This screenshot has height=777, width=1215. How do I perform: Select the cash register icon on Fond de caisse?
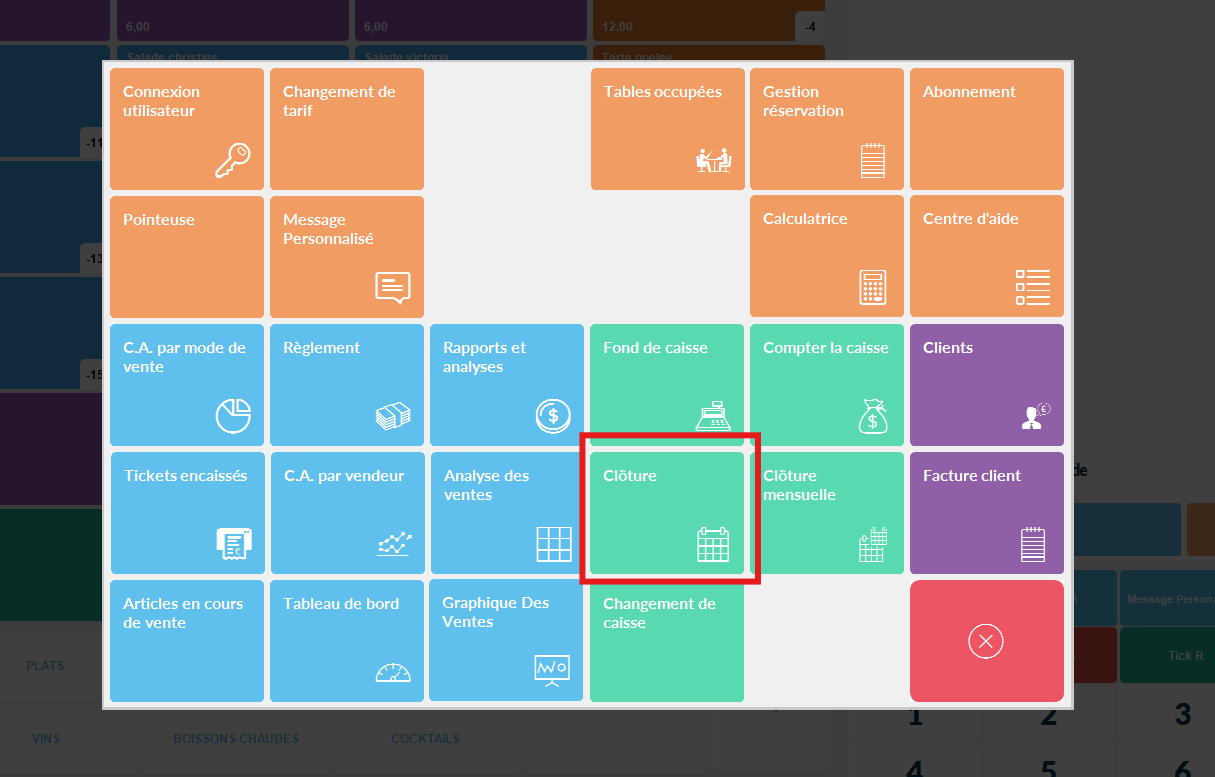coord(713,415)
